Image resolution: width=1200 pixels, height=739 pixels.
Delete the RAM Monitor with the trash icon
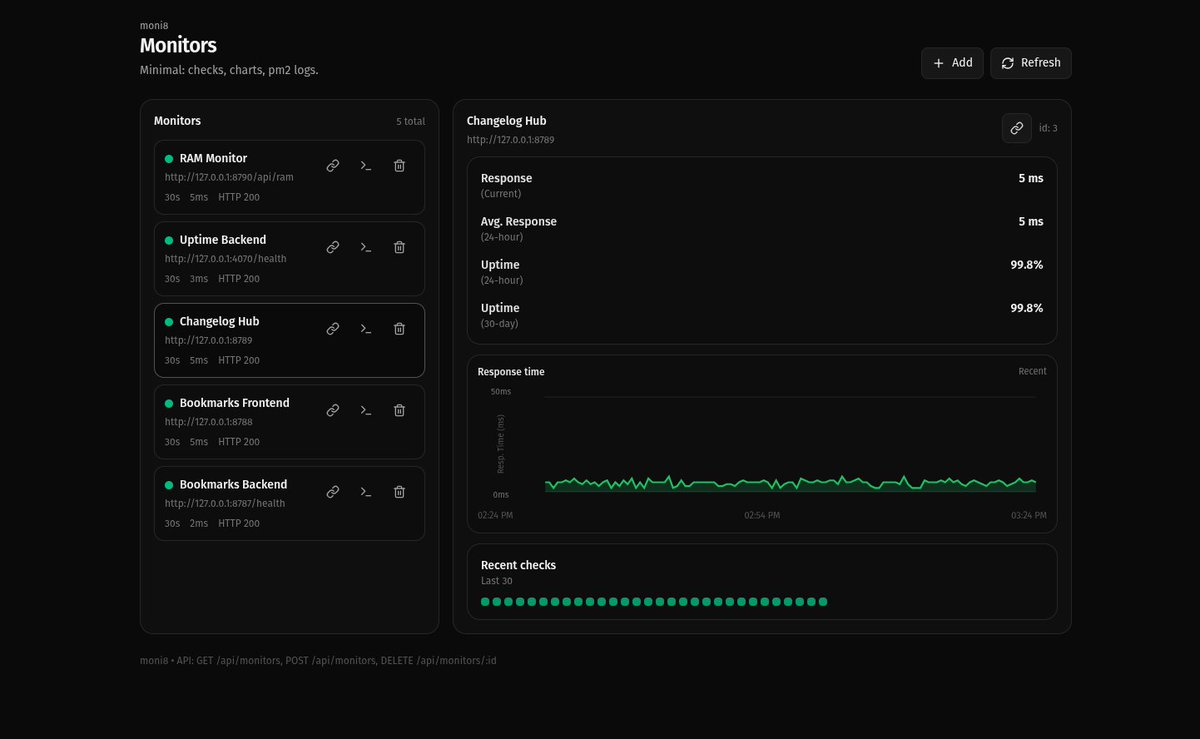click(399, 165)
